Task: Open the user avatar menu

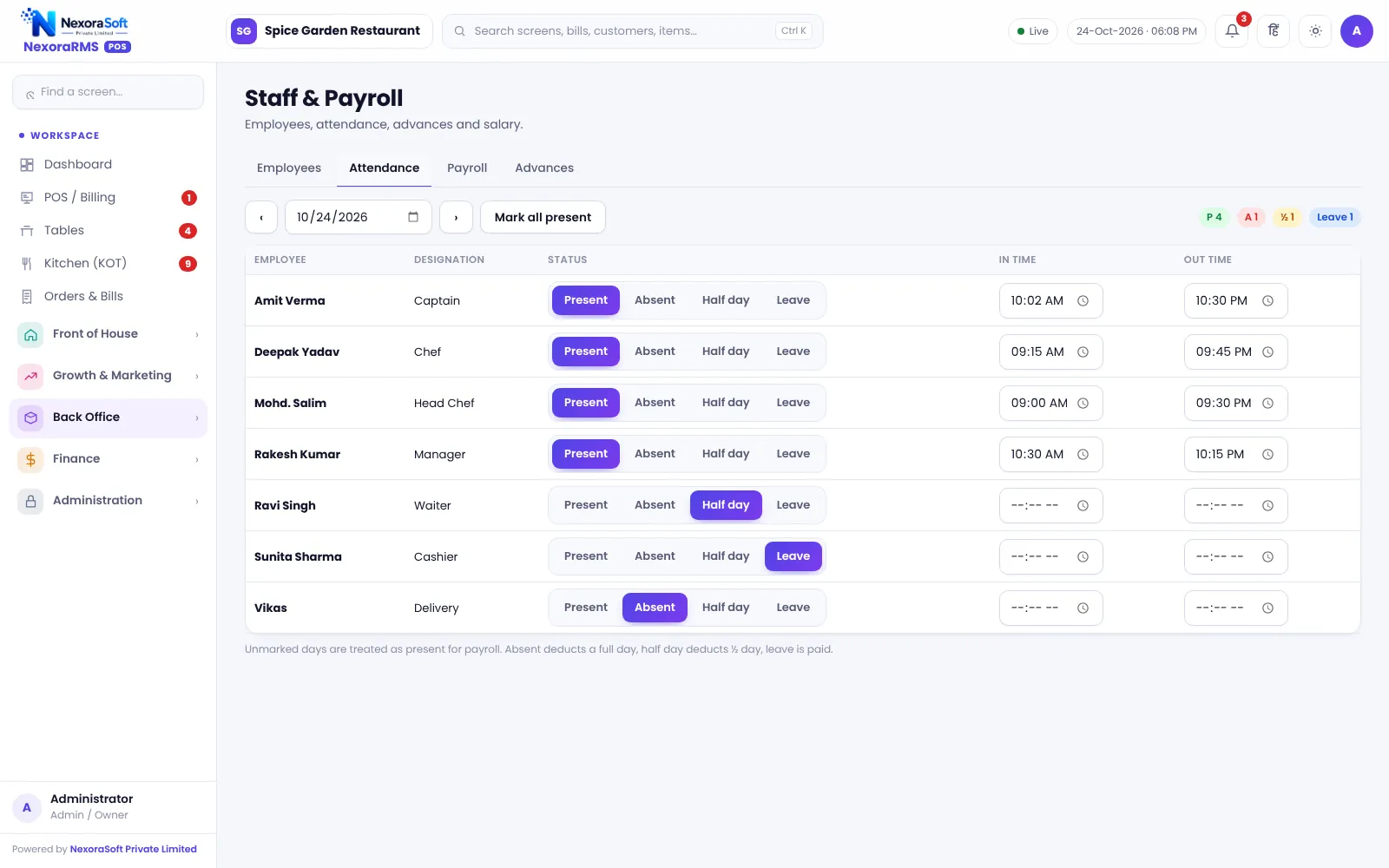Action: click(x=1357, y=31)
